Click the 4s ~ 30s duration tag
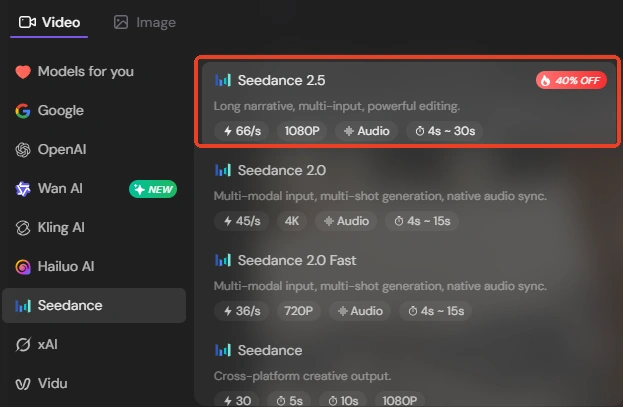 coord(445,131)
